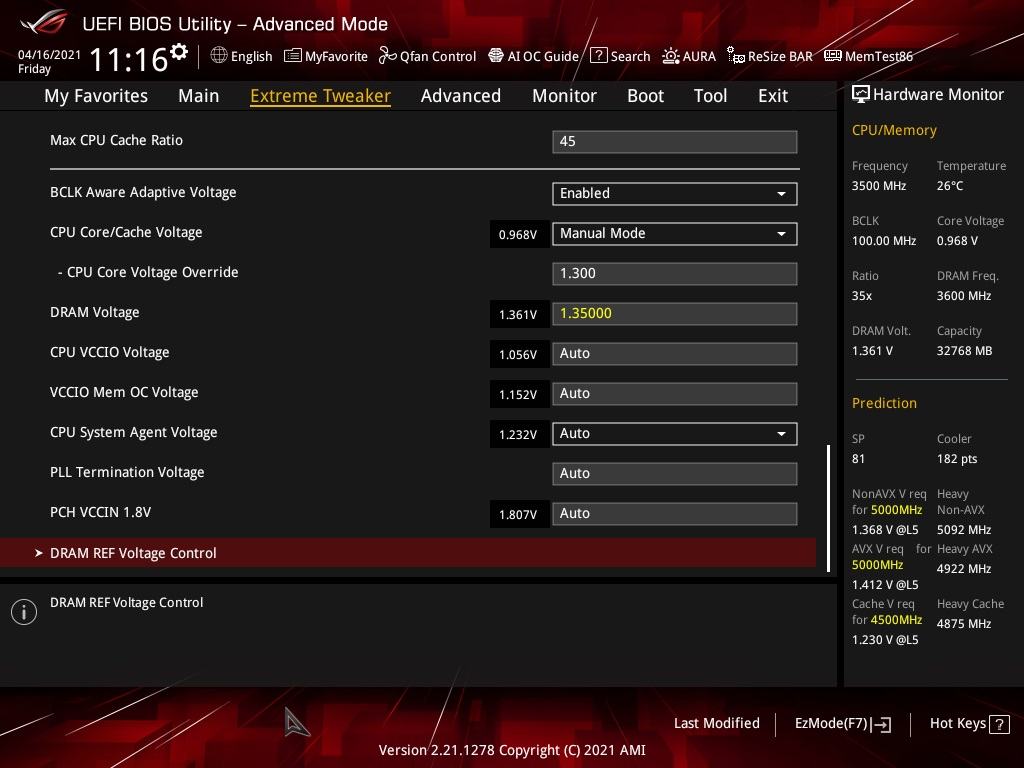Open CPU Core/Cache Voltage Manual Mode dropdown
The image size is (1024, 768).
675,234
